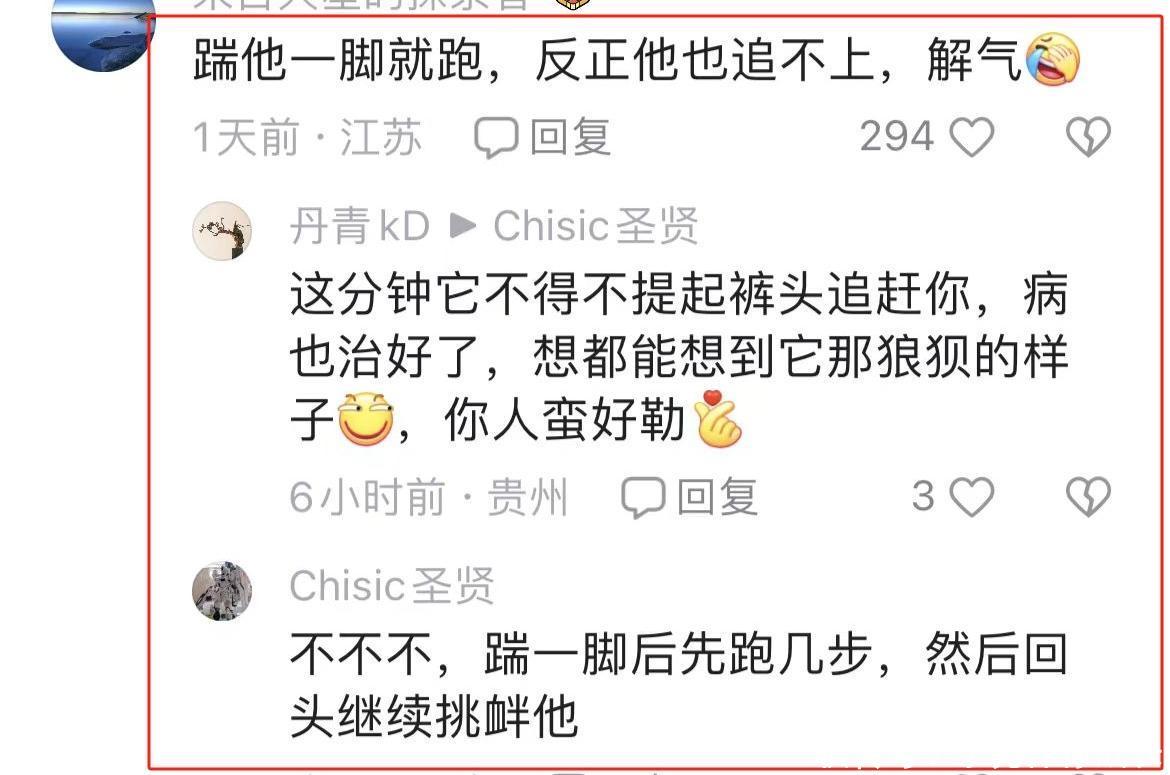Click the triangle arrow between 丹青 kD and Chisic圣贤
Screen dimensions: 1170x775
[463, 226]
